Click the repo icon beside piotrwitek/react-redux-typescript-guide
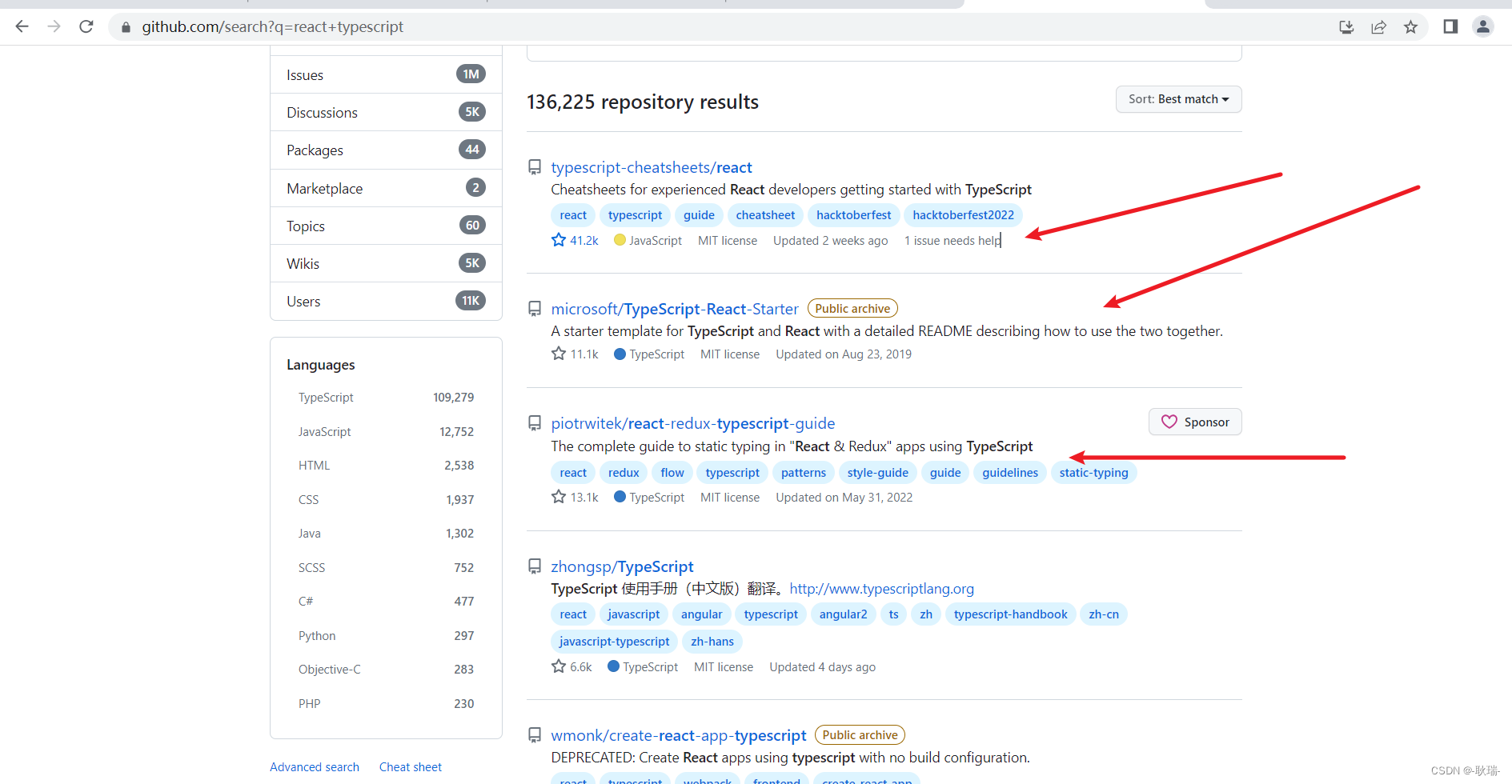Screen dimensions: 1512x784 [535, 423]
